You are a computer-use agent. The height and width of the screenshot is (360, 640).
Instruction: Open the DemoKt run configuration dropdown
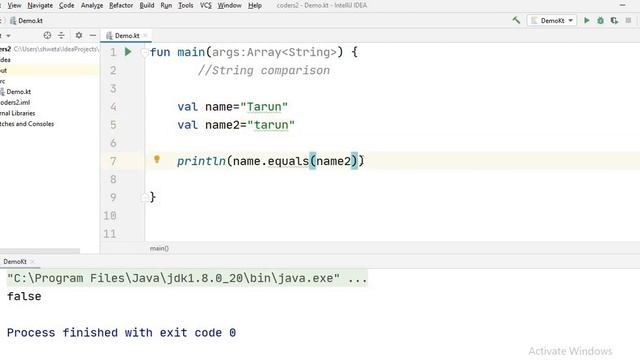(x=552, y=20)
